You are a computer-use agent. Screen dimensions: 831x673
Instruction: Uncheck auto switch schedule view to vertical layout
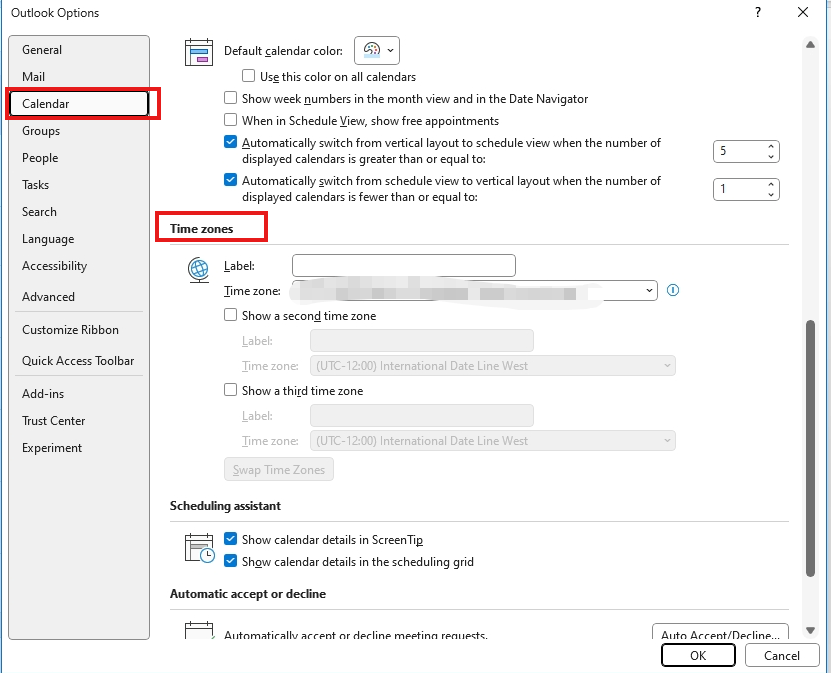click(x=230, y=180)
